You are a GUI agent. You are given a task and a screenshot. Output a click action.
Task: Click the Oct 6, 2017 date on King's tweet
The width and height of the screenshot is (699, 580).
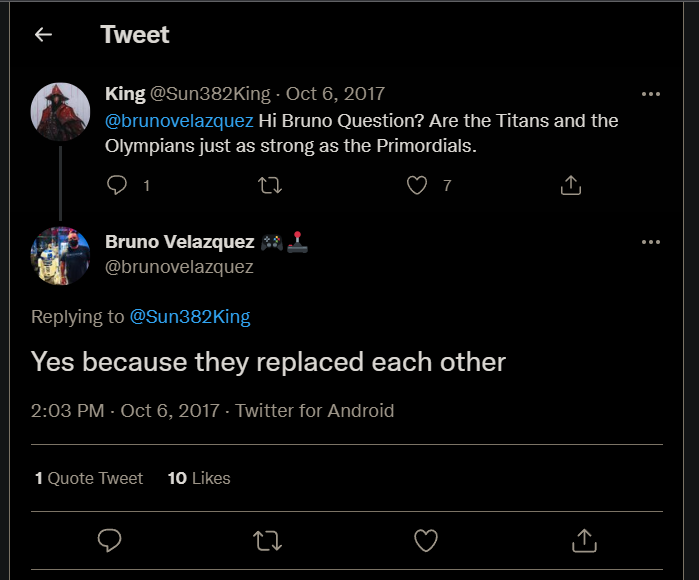coord(335,94)
